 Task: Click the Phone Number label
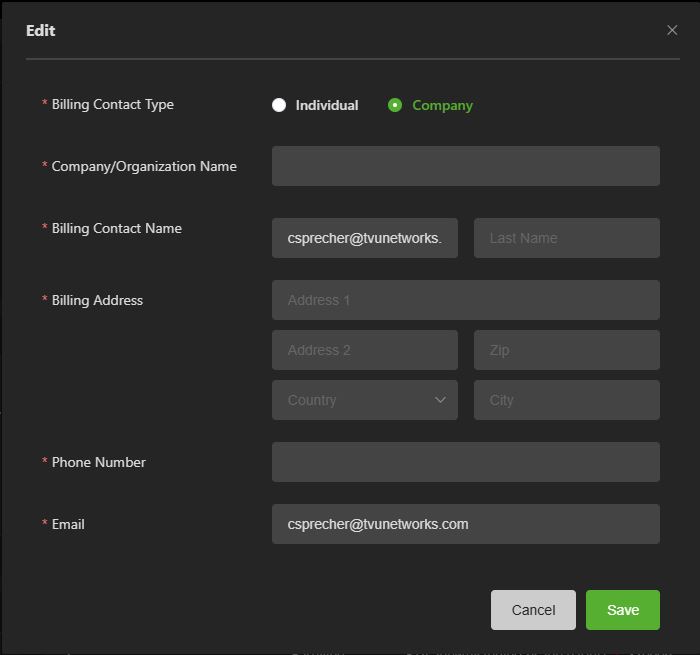(x=98, y=463)
